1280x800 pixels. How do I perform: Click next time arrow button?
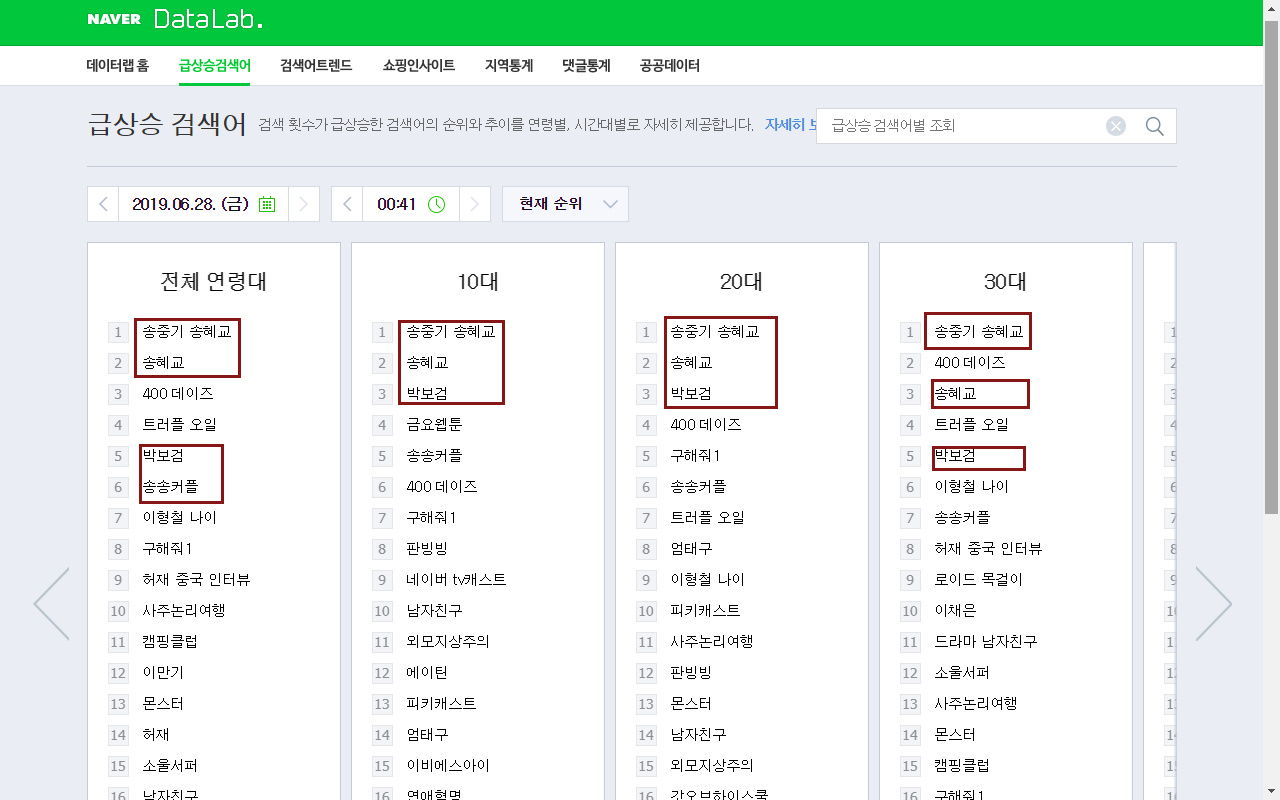(475, 204)
